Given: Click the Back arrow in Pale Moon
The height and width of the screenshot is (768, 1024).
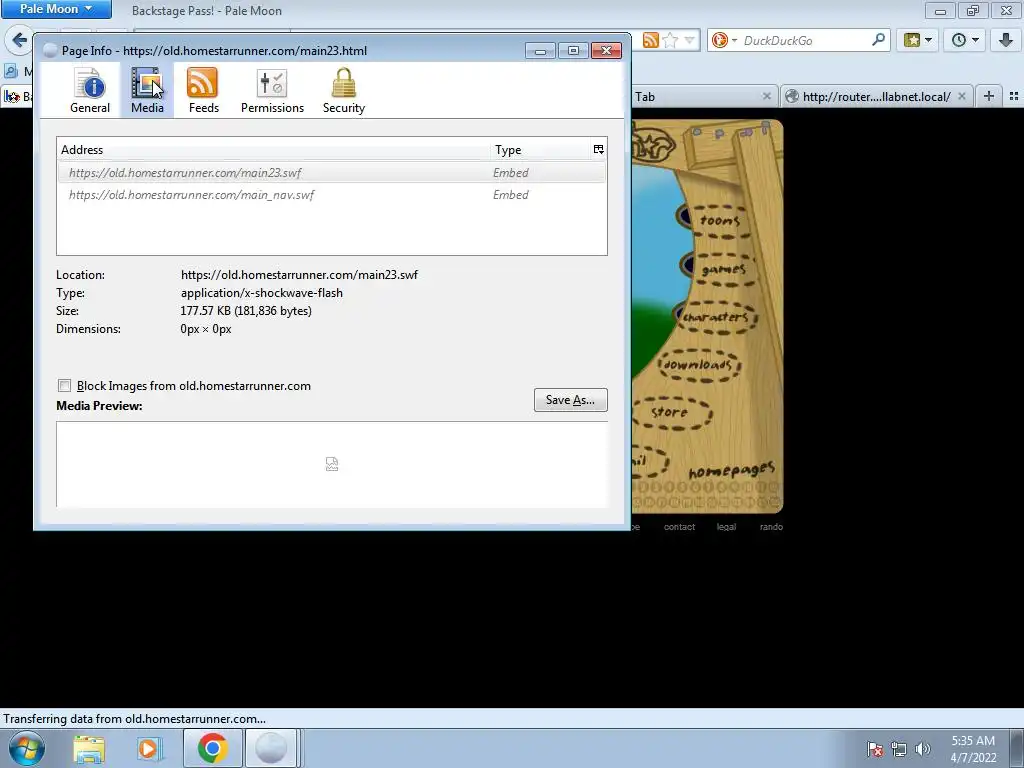Looking at the screenshot, I should pos(19,40).
